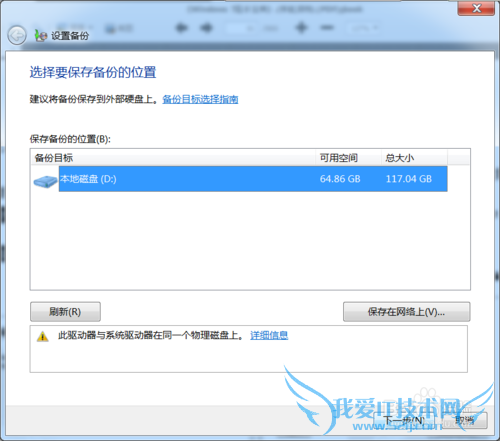Select the 本地磁盘 (D:) row
The image size is (500, 441).
click(240, 179)
